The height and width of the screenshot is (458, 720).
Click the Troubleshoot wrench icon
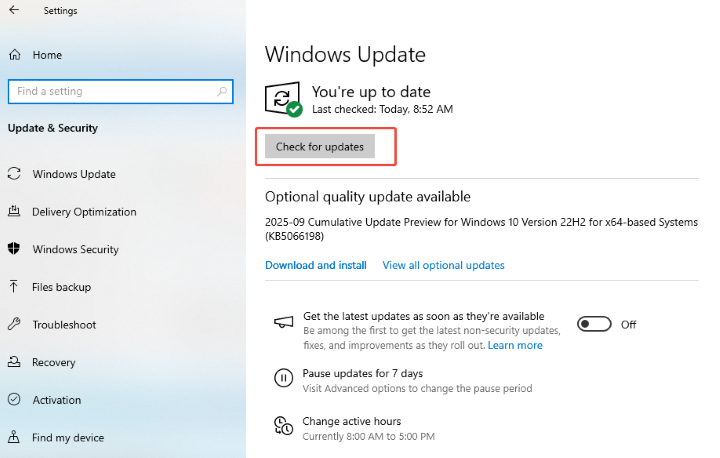[x=14, y=325]
